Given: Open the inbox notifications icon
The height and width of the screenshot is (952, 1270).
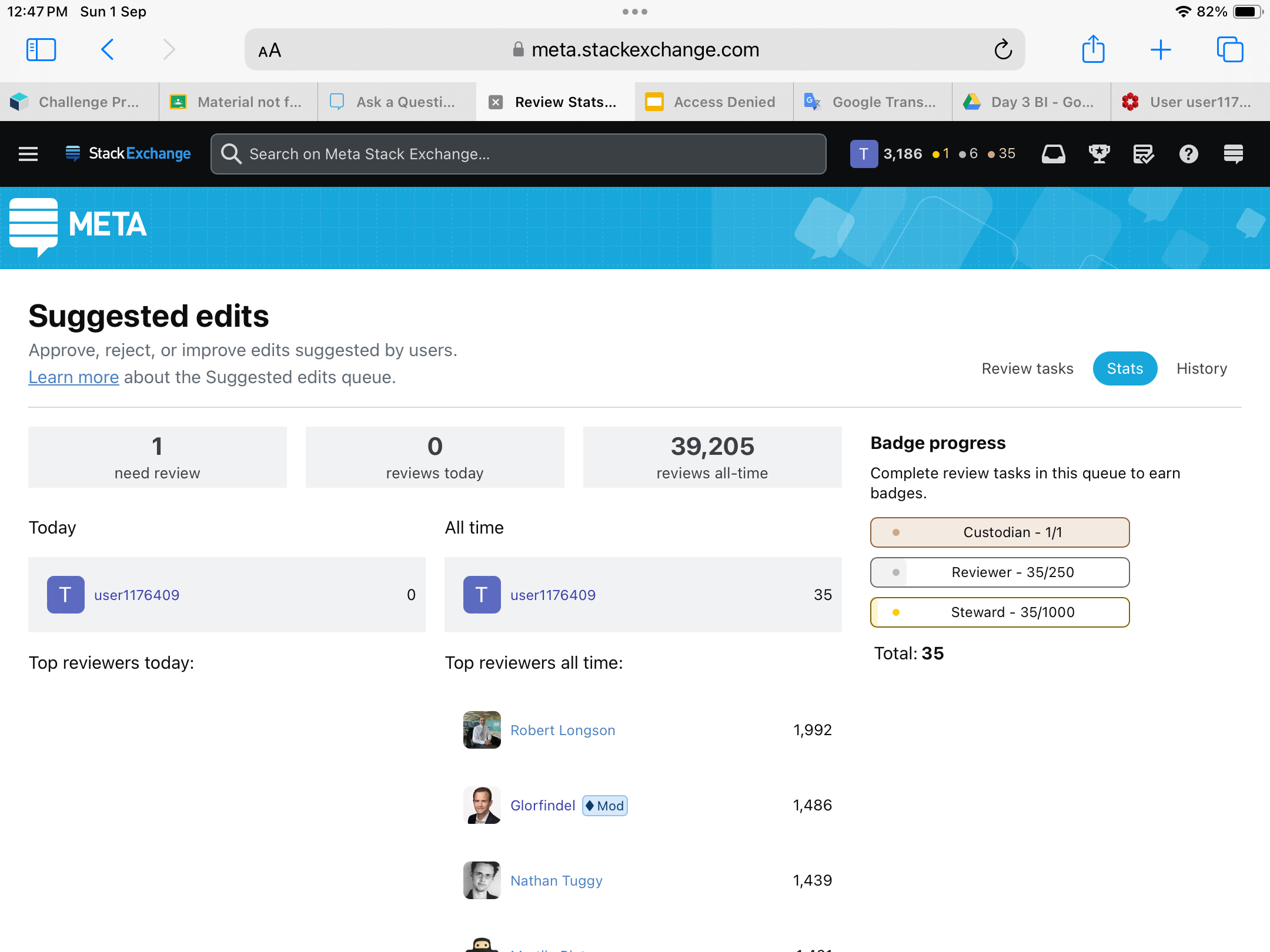Looking at the screenshot, I should pos(1053,154).
